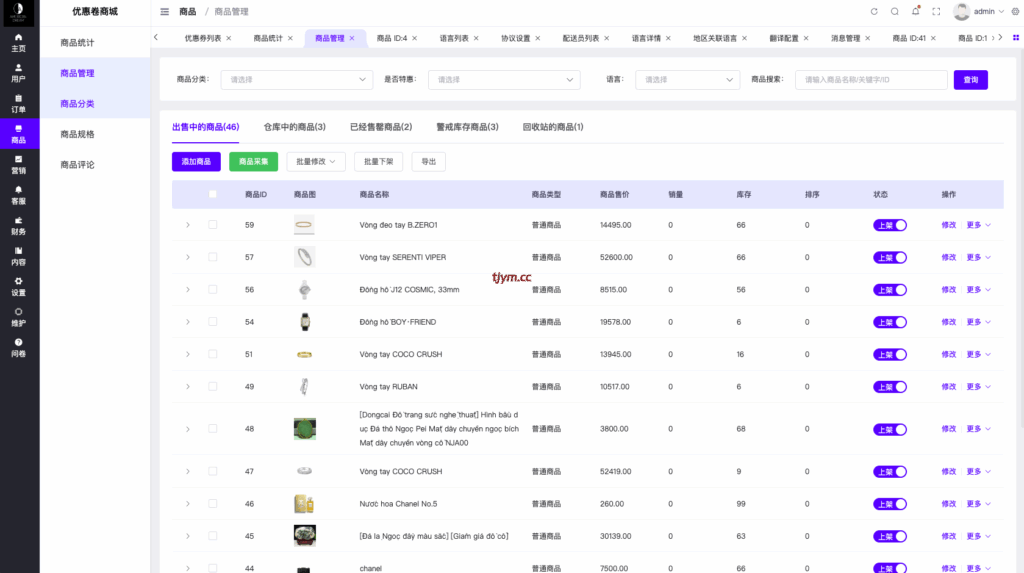The width and height of the screenshot is (1024, 573).
Task: Click the green 商品采集 button
Action: point(253,161)
